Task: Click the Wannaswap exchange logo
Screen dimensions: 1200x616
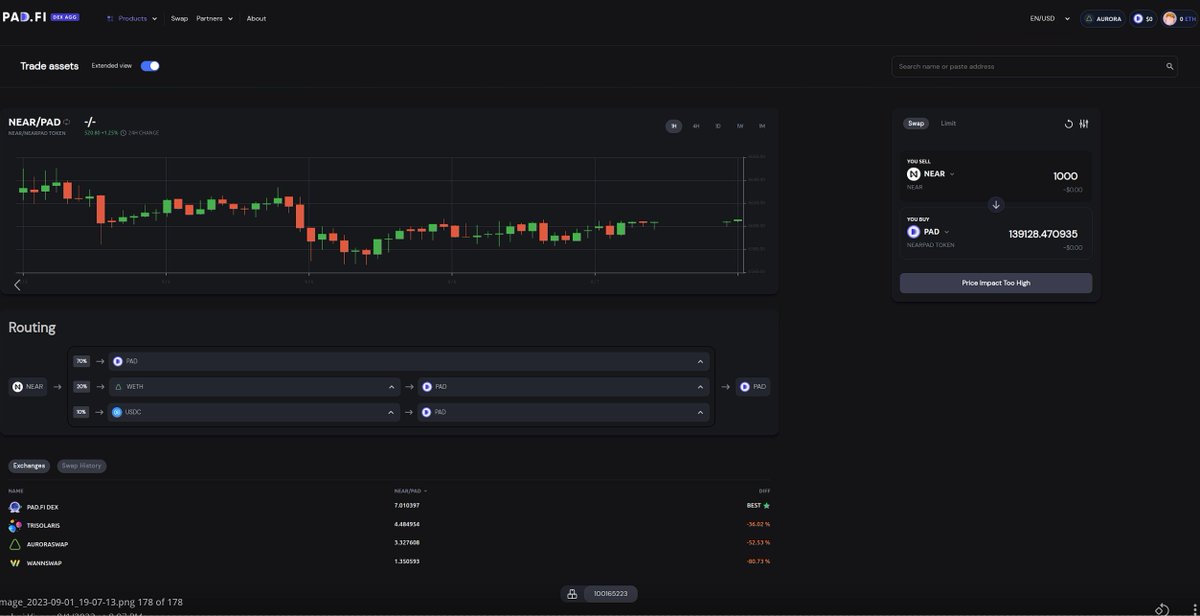Action: tap(15, 562)
